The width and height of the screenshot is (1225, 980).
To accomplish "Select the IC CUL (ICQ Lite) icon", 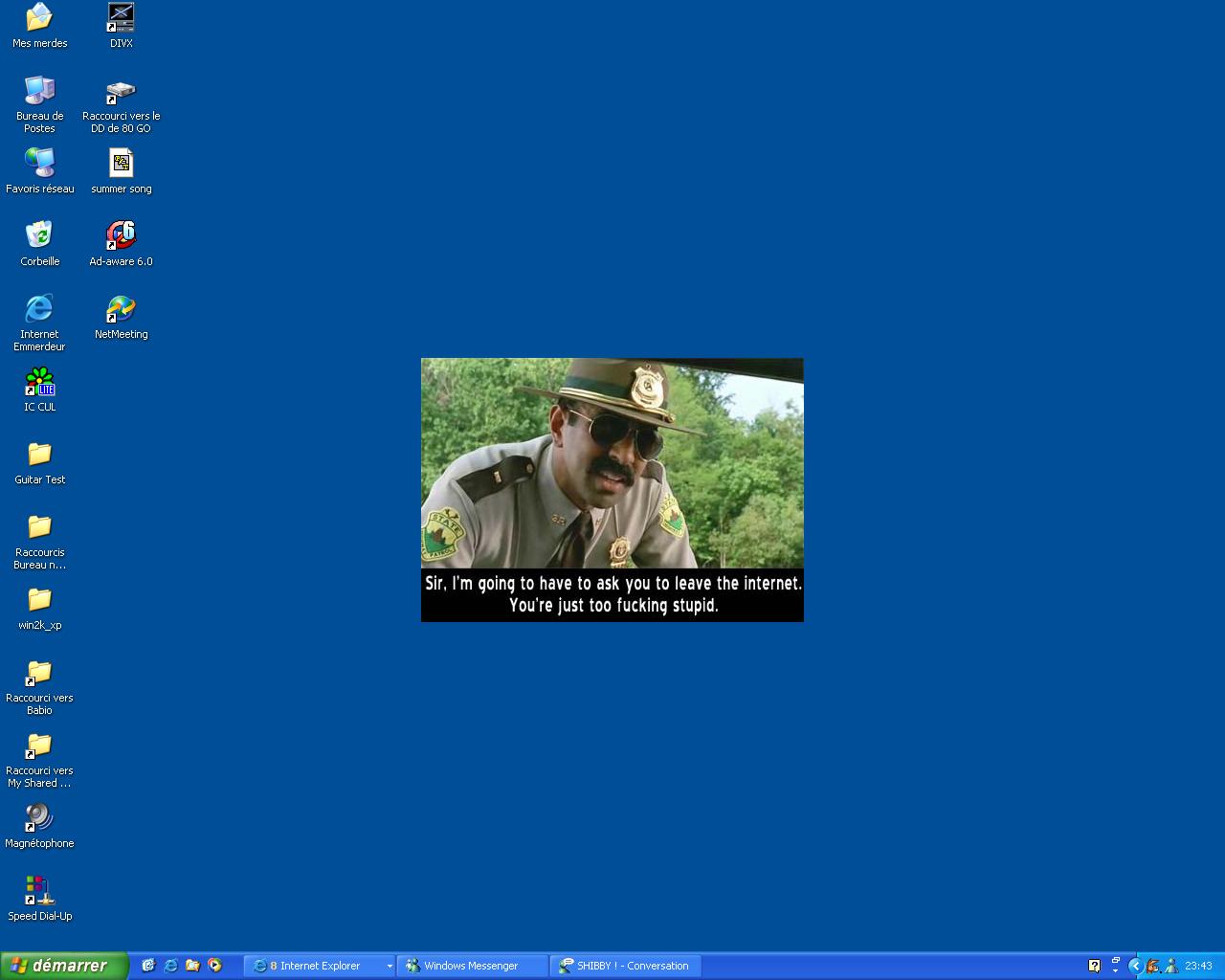I will pyautogui.click(x=39, y=382).
